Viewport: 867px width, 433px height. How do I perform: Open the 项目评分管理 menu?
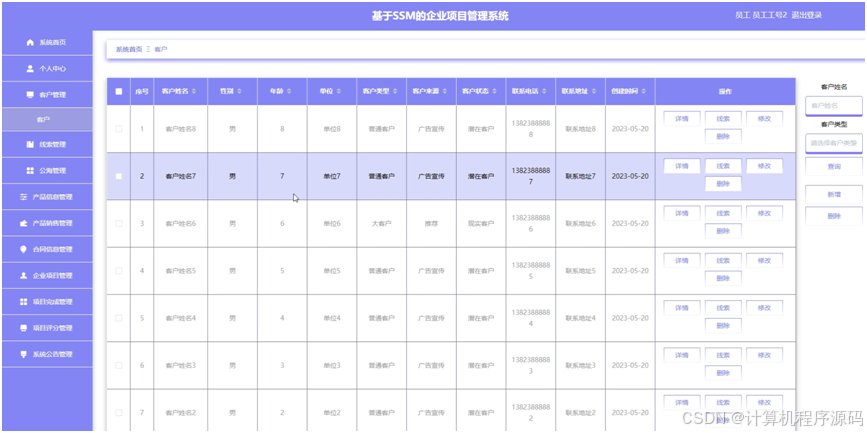[x=47, y=328]
